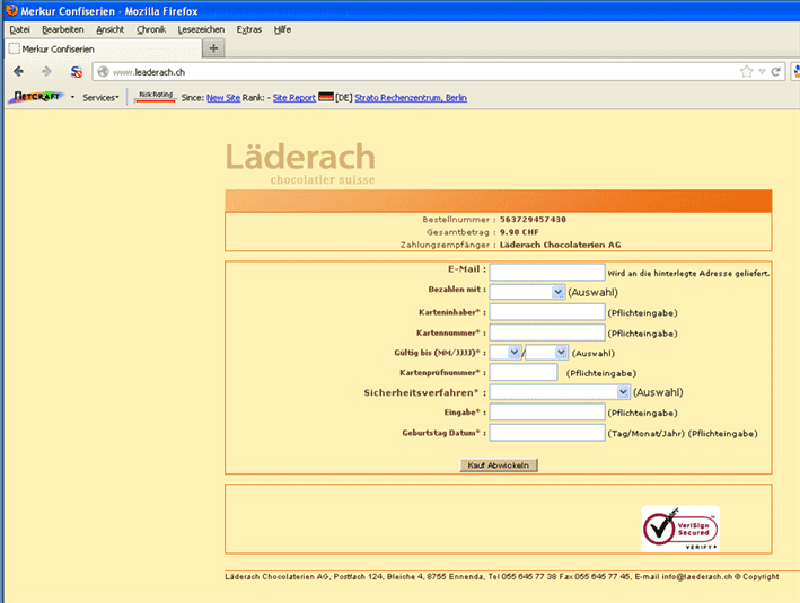Select the Merkur Confiserien tab

[x=104, y=49]
